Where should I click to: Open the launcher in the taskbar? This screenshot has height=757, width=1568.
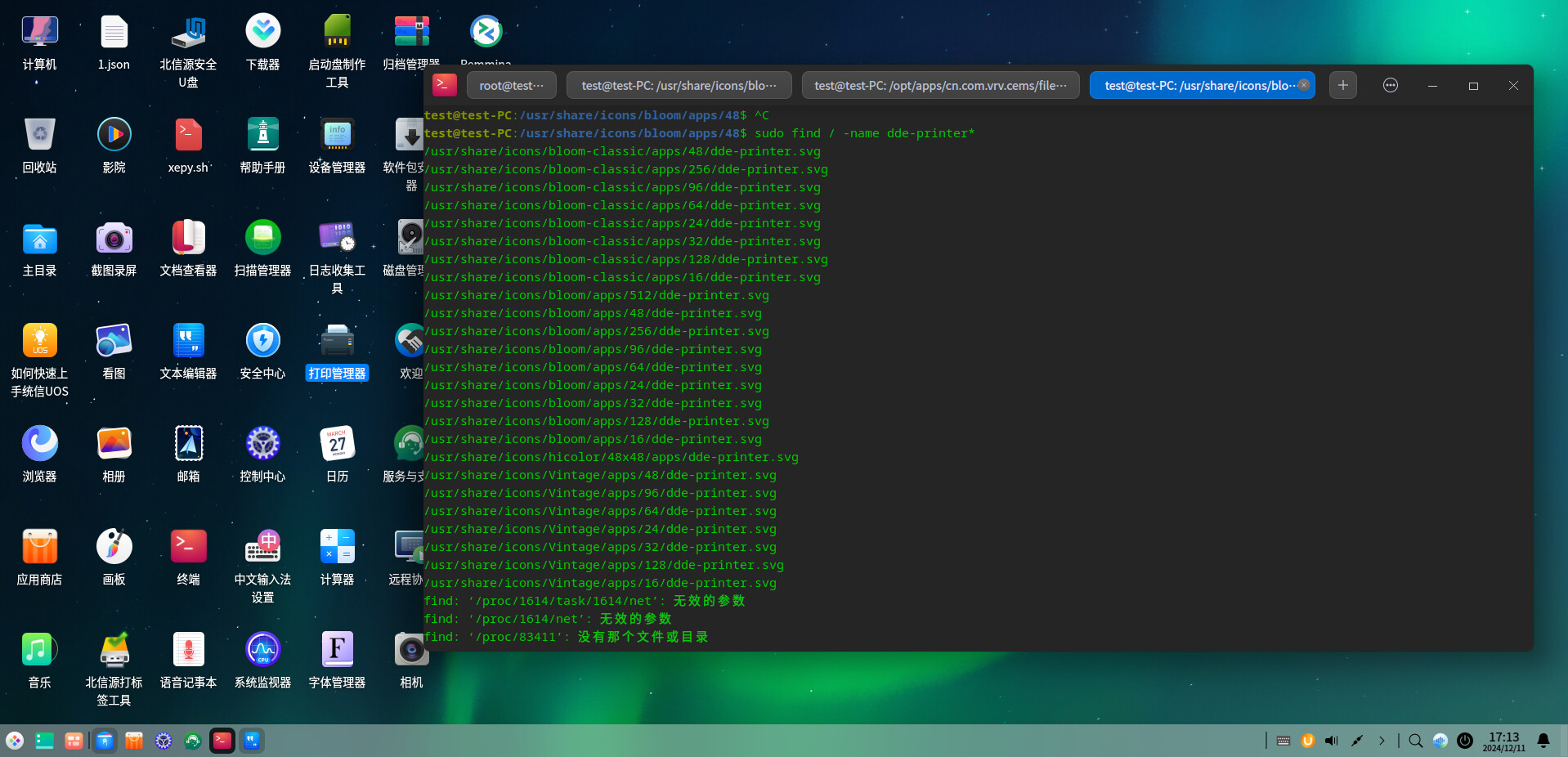pos(15,741)
